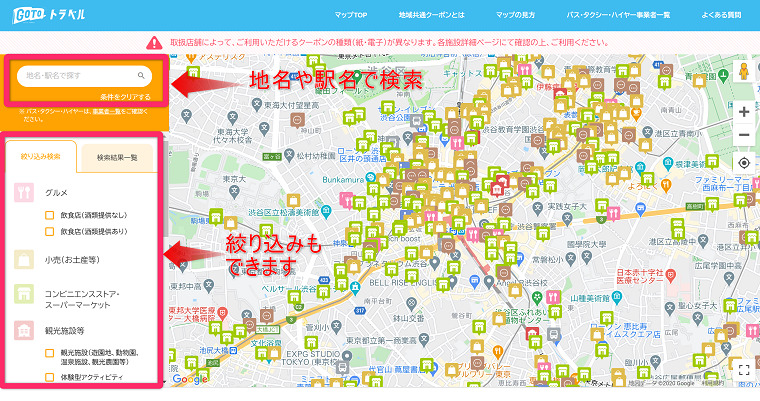Click the 東海大付望星高 school marker
This screenshot has width=760, height=401.
click(x=257, y=104)
